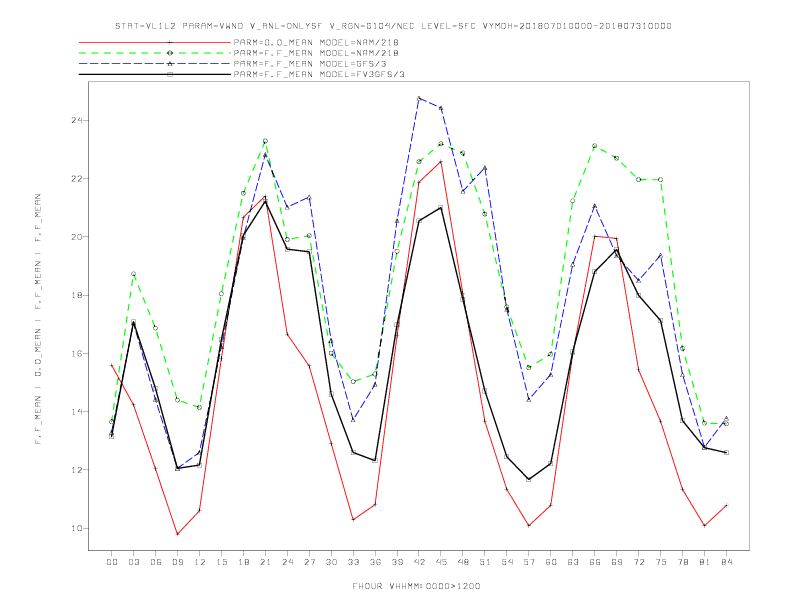Click x-axis tick label 51
Viewport: 792px width, 612px height.
[x=485, y=562]
